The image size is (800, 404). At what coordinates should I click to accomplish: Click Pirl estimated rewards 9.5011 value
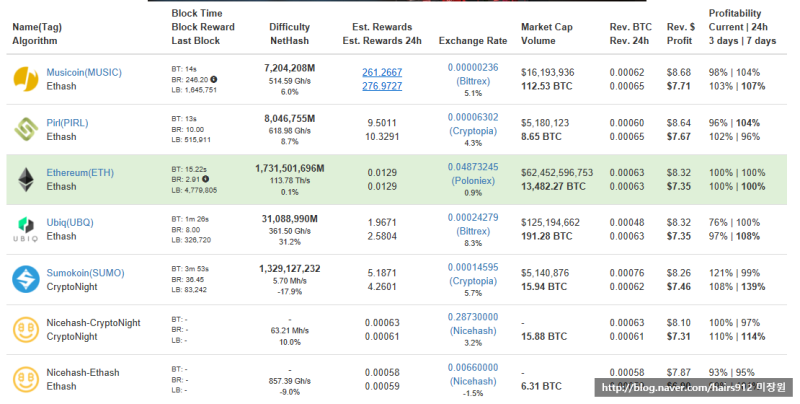(x=382, y=123)
